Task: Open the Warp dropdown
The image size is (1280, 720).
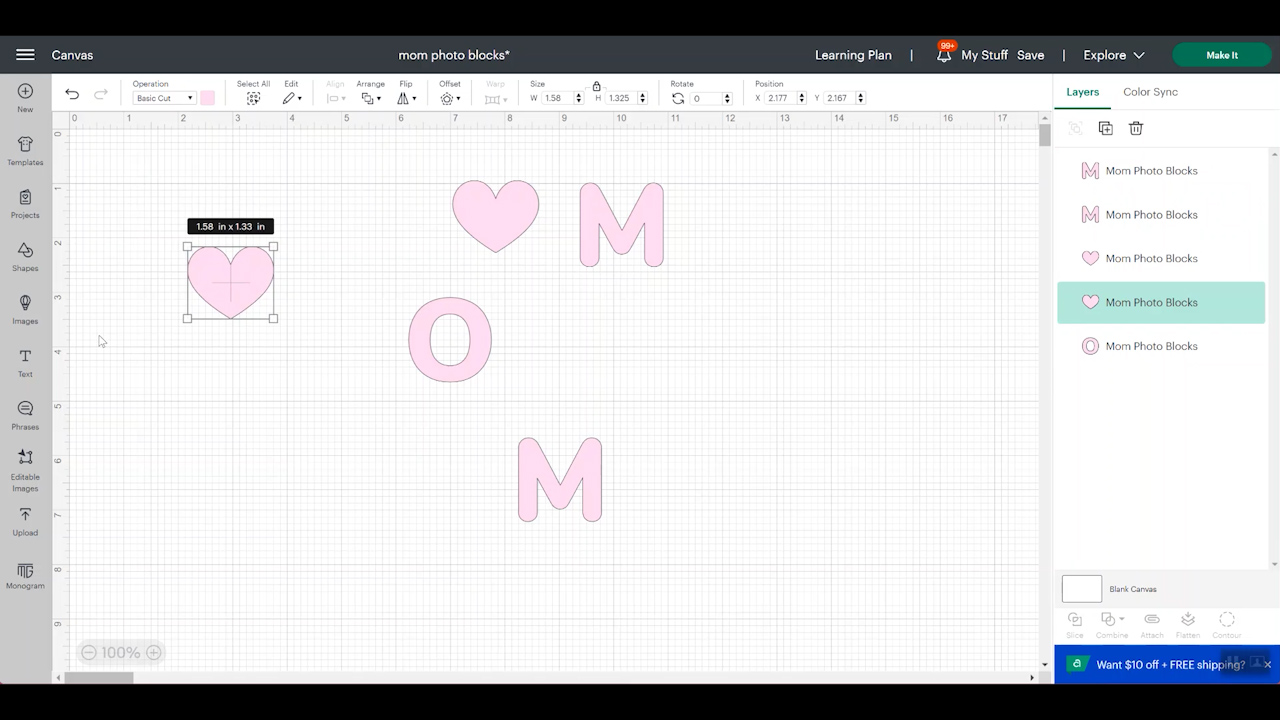Action: [494, 98]
